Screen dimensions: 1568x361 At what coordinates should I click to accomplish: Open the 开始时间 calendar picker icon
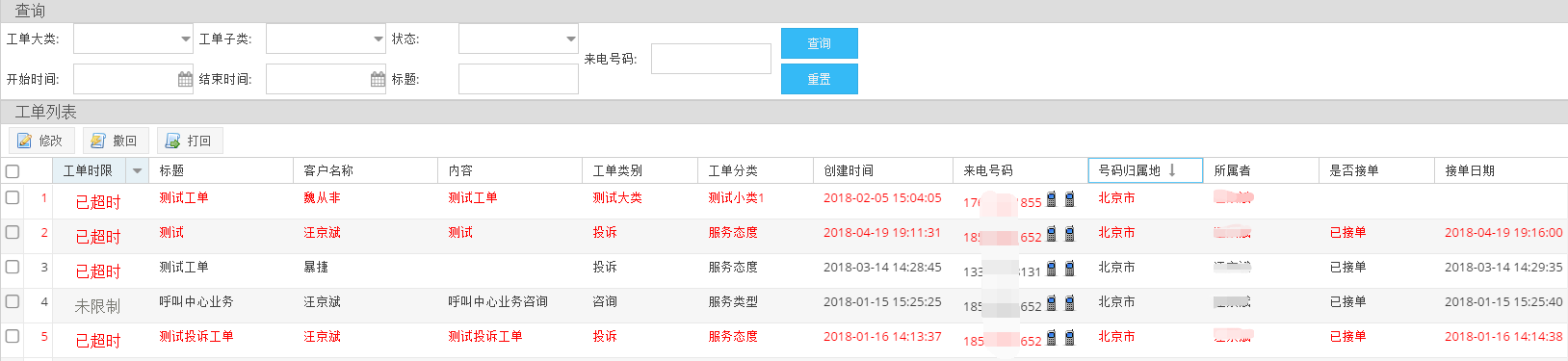point(185,79)
